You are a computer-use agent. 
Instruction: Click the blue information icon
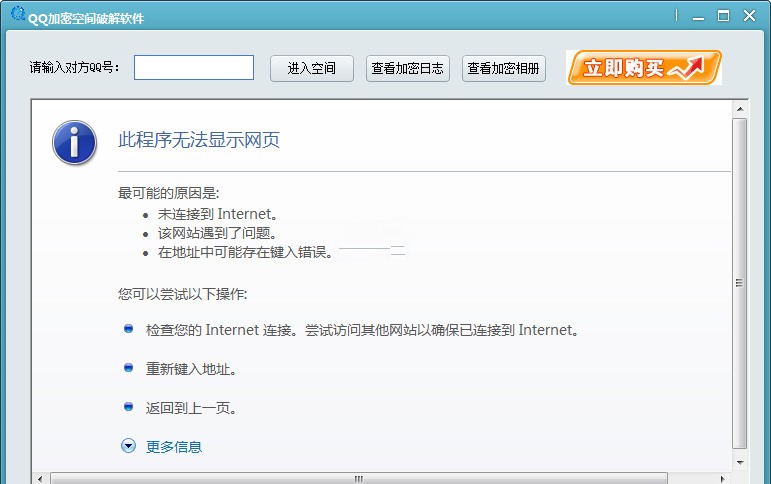click(x=74, y=143)
